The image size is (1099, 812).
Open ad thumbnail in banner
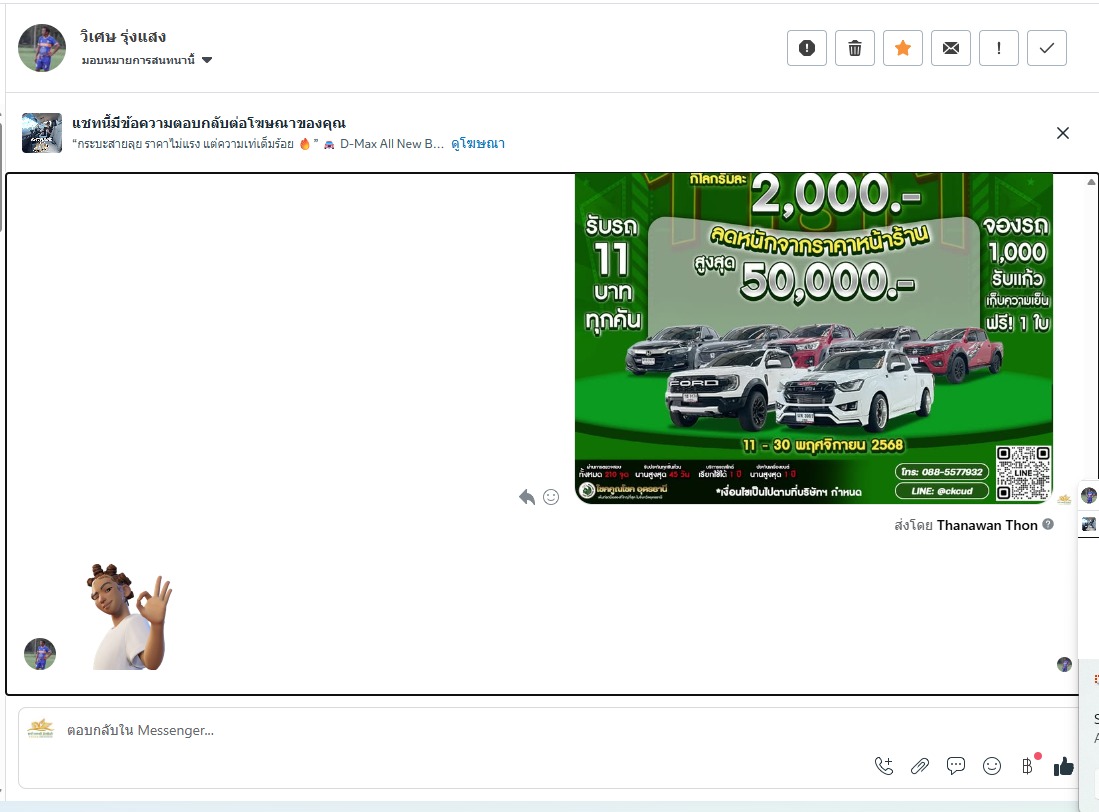pos(42,133)
